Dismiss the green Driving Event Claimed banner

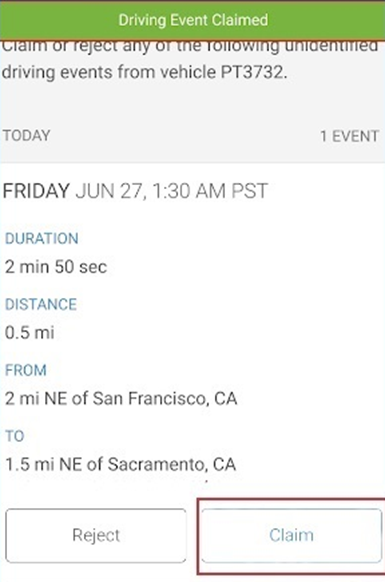(192, 20)
